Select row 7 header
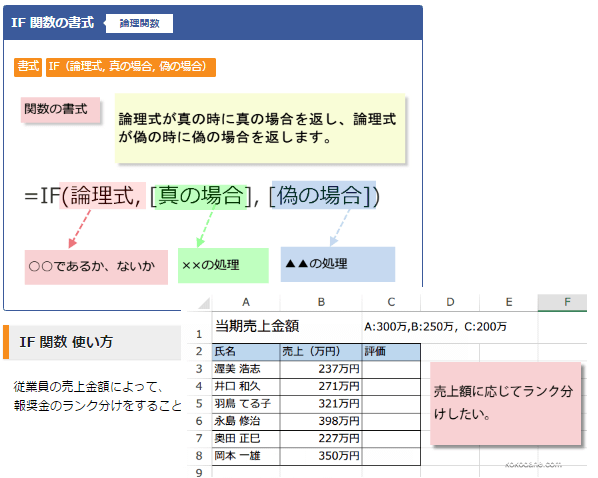 click(x=199, y=439)
